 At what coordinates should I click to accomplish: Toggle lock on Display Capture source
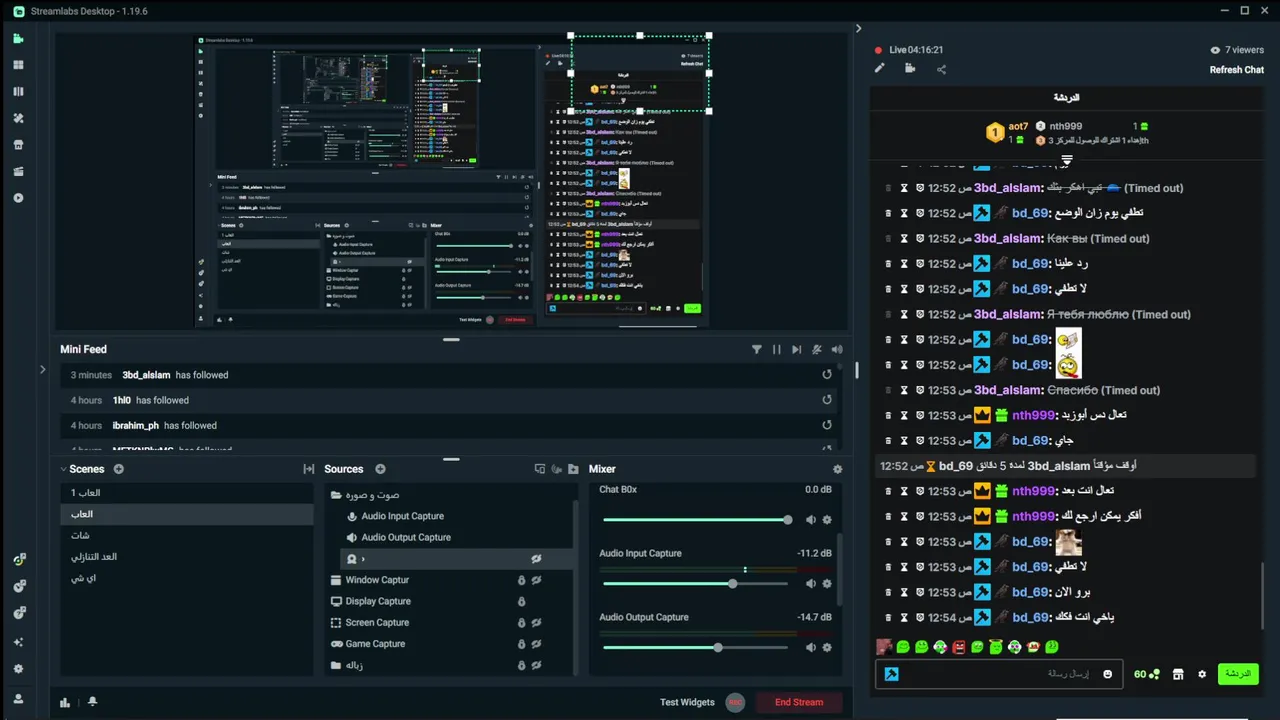(521, 601)
